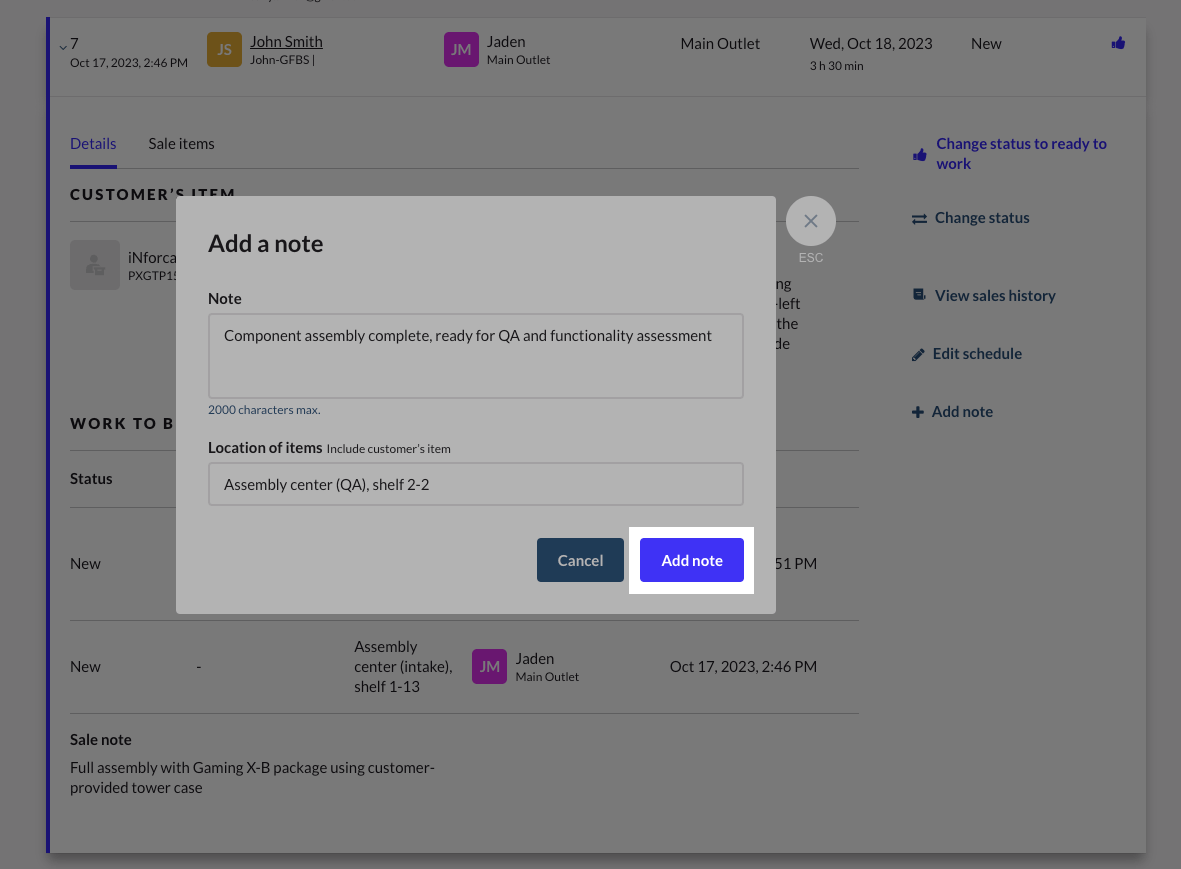Cancel the Add a note dialog
This screenshot has height=869, width=1181.
tap(580, 560)
